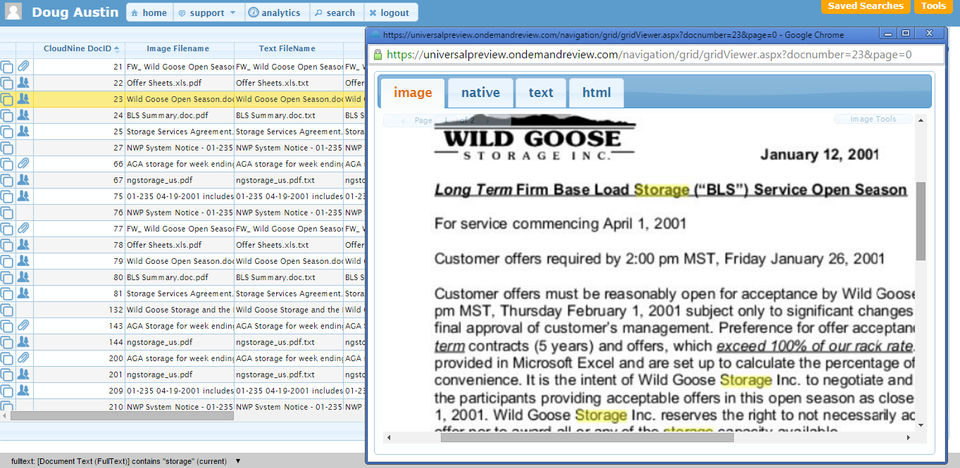
Task: Click the people group icon for DocID 209
Action: click(x=23, y=390)
